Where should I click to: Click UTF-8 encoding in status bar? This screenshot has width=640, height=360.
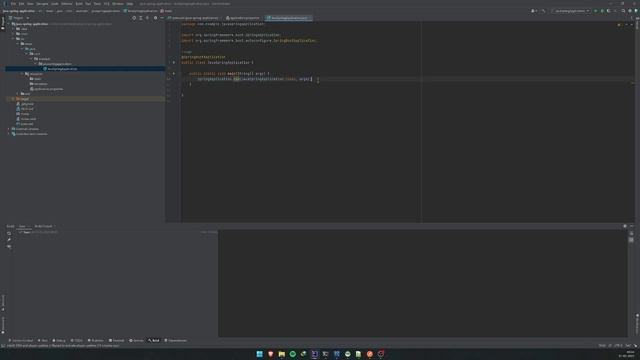(618, 346)
